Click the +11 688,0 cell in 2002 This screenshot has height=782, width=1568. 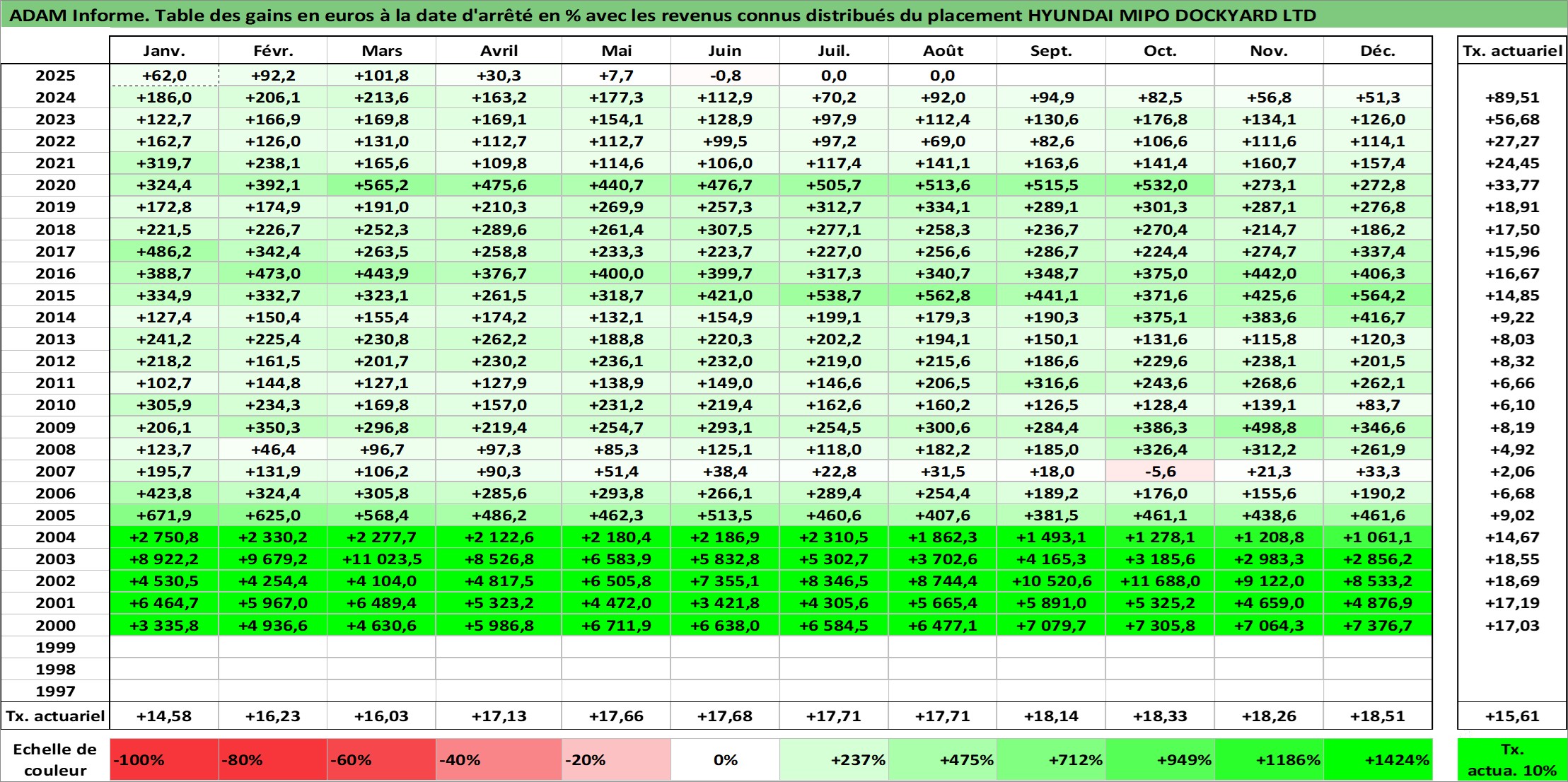click(1160, 581)
